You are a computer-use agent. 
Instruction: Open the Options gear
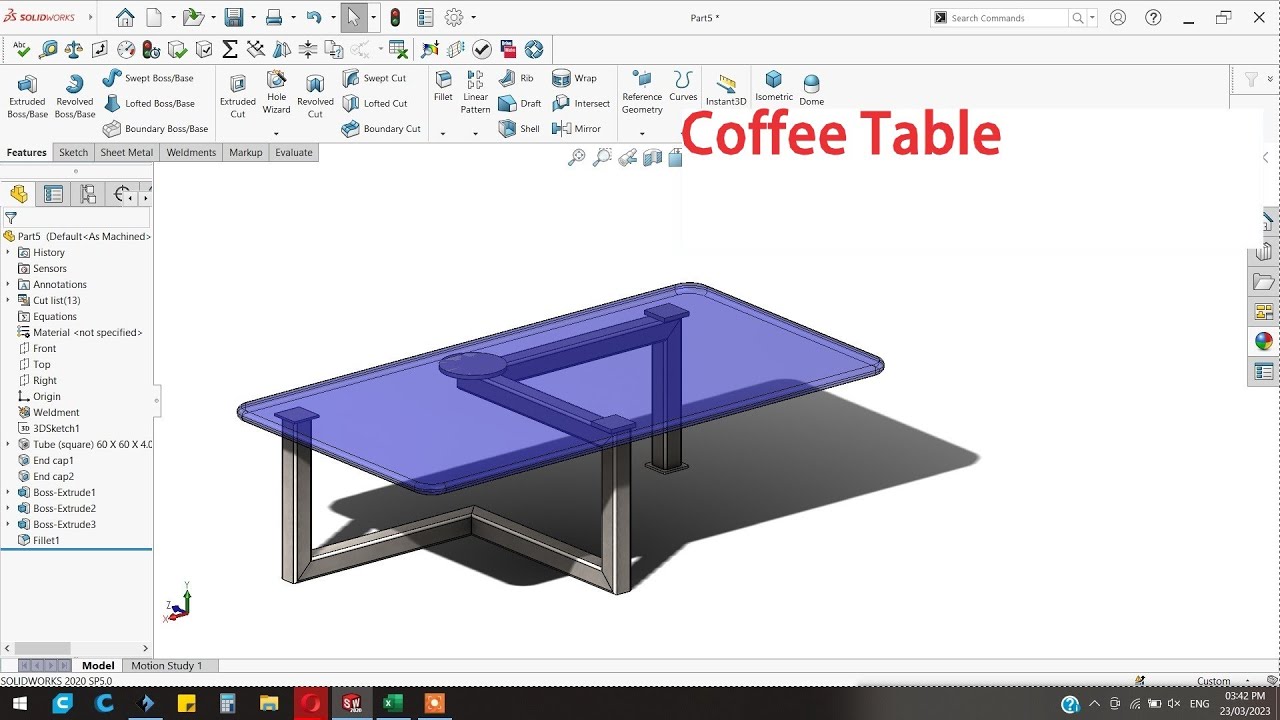point(454,18)
